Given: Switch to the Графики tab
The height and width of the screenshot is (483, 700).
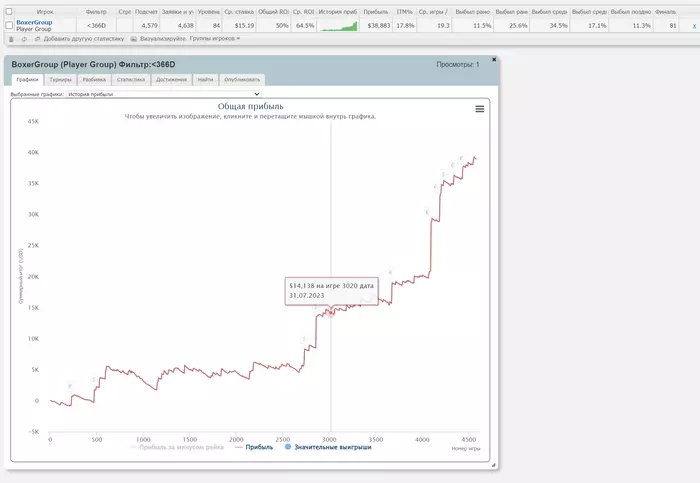Looking at the screenshot, I should pos(27,79).
